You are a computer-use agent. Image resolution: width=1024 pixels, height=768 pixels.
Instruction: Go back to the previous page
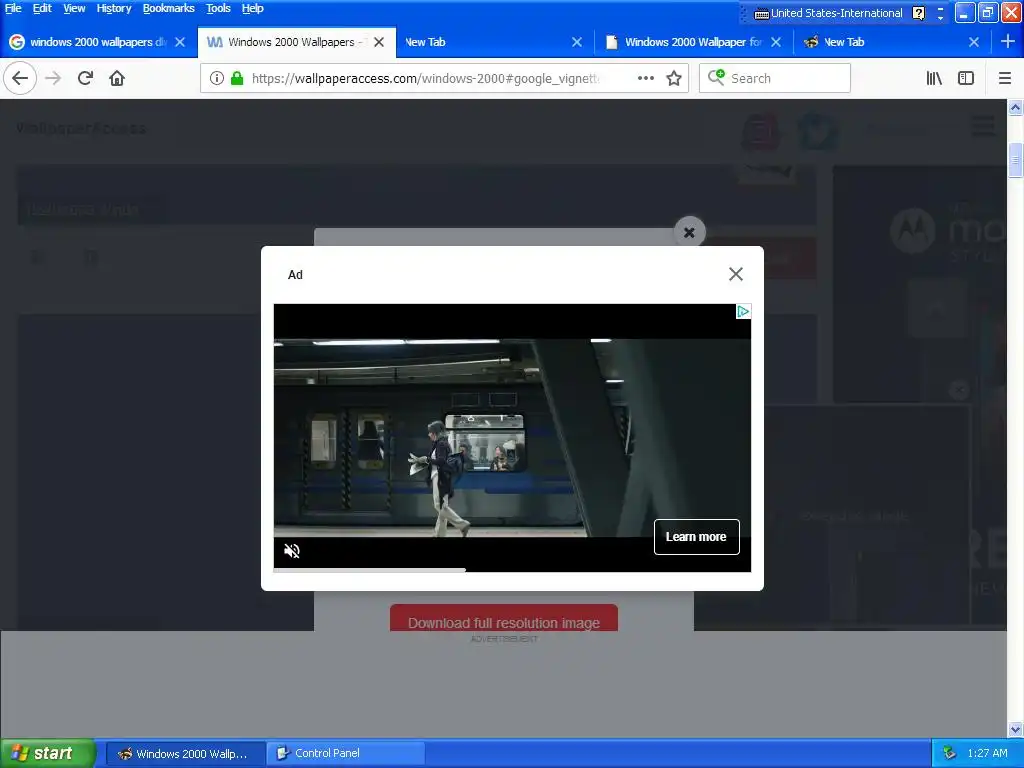click(20, 78)
